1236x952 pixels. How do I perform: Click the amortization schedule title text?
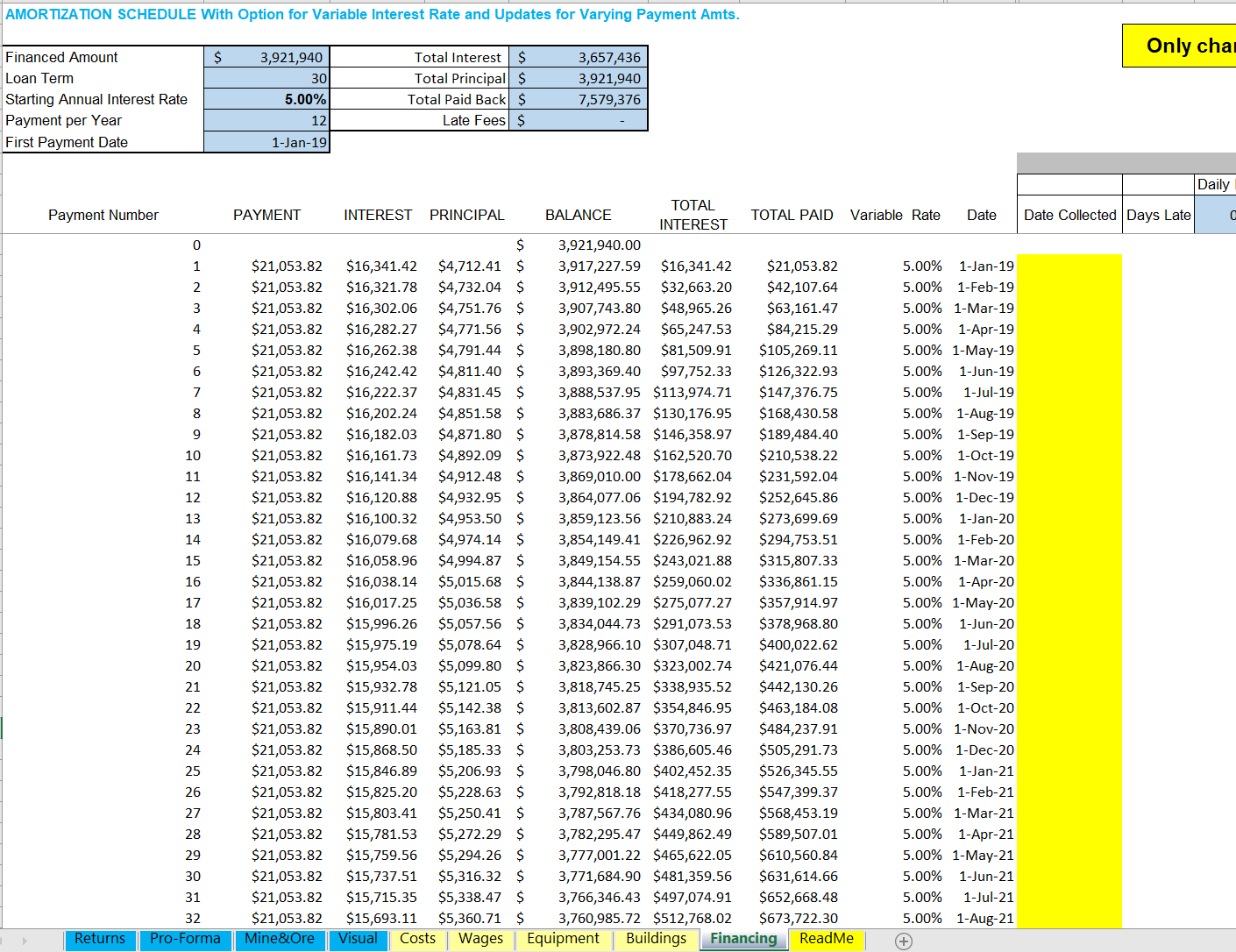tap(373, 14)
